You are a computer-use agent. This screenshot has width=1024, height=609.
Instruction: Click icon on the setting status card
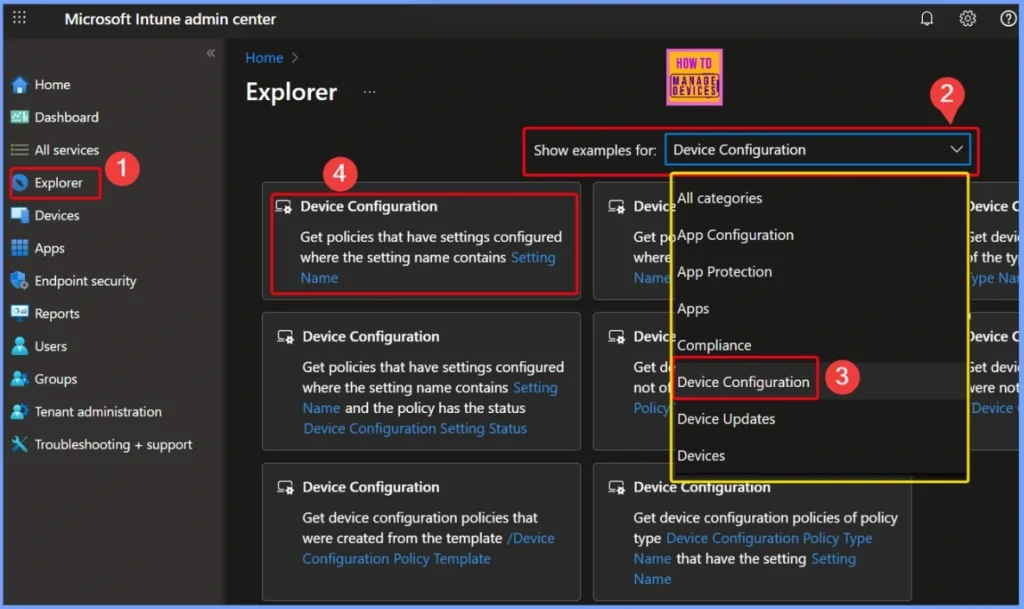285,337
